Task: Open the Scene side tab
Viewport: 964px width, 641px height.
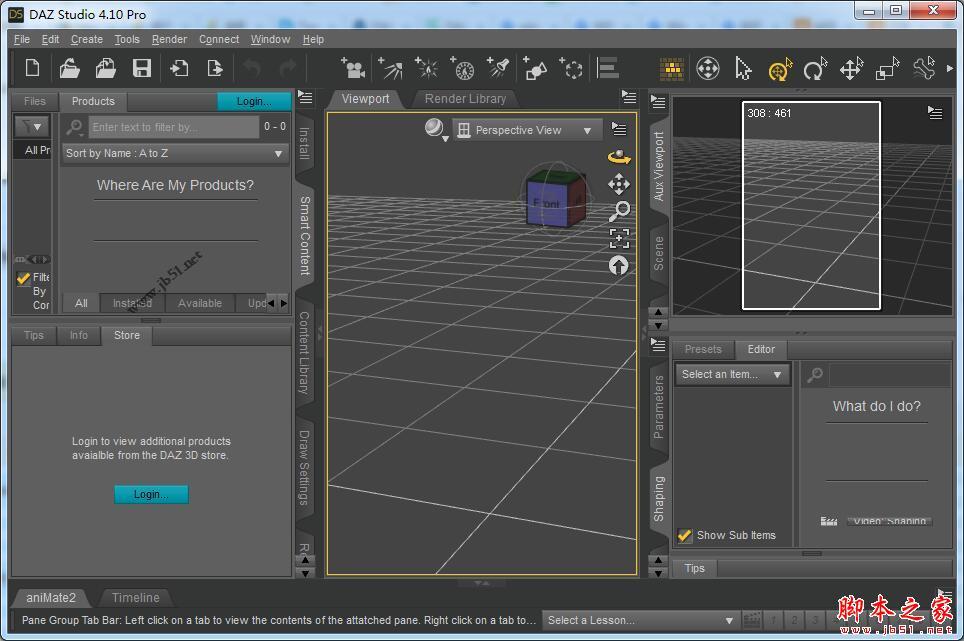Action: click(658, 253)
